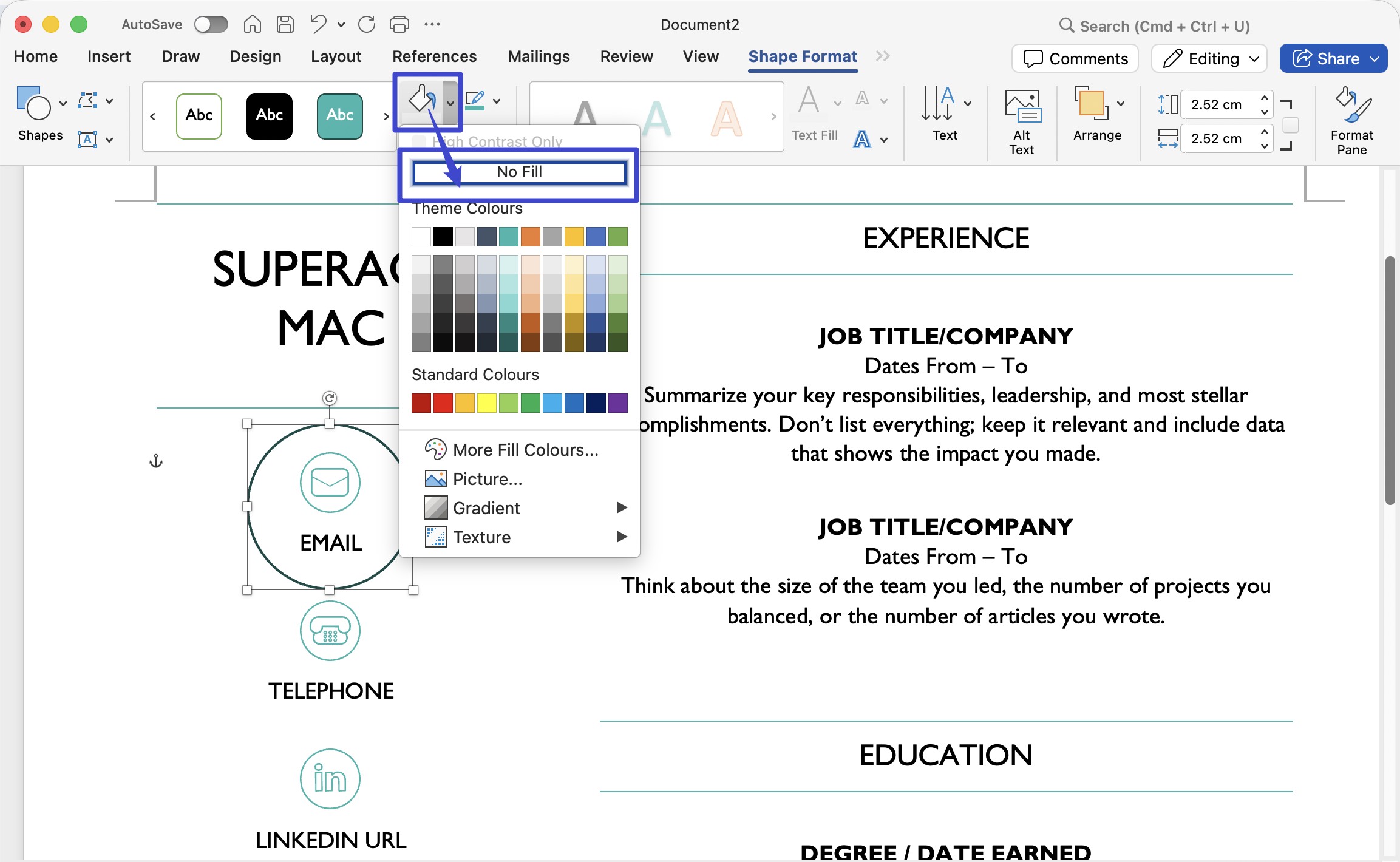Viewport: 1400px width, 862px height.
Task: Open the Shapes gallery icon
Action: pos(33,103)
